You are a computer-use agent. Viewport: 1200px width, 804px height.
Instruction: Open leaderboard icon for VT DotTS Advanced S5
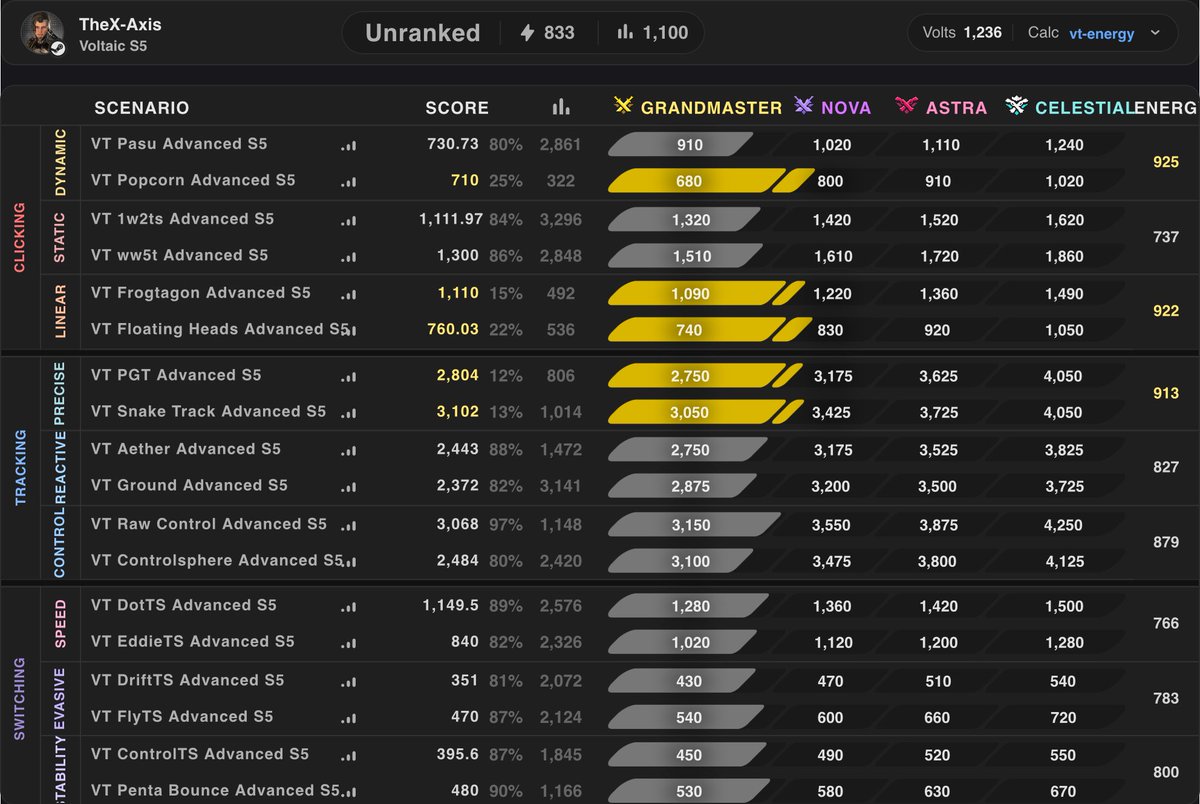click(348, 607)
